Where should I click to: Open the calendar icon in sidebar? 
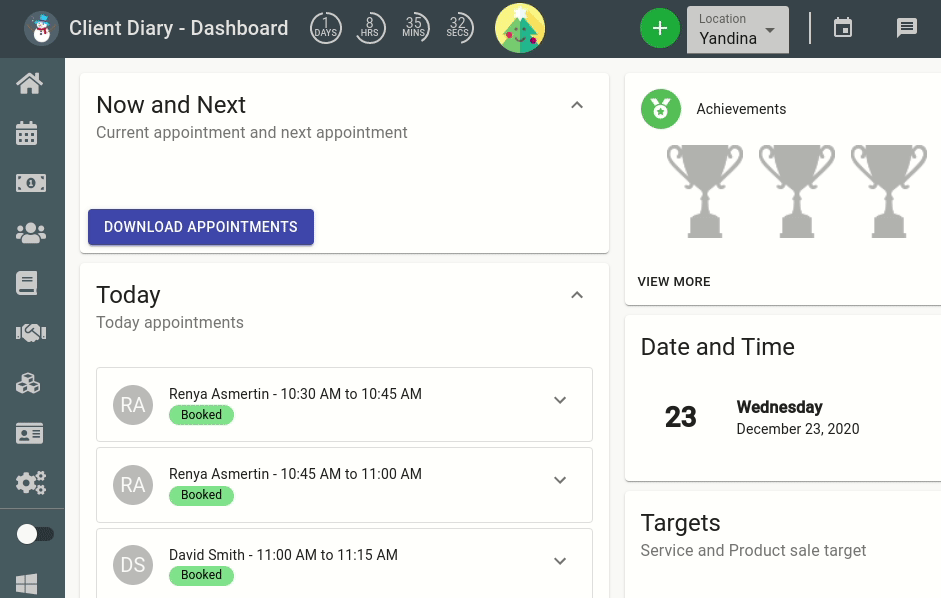coord(27,133)
